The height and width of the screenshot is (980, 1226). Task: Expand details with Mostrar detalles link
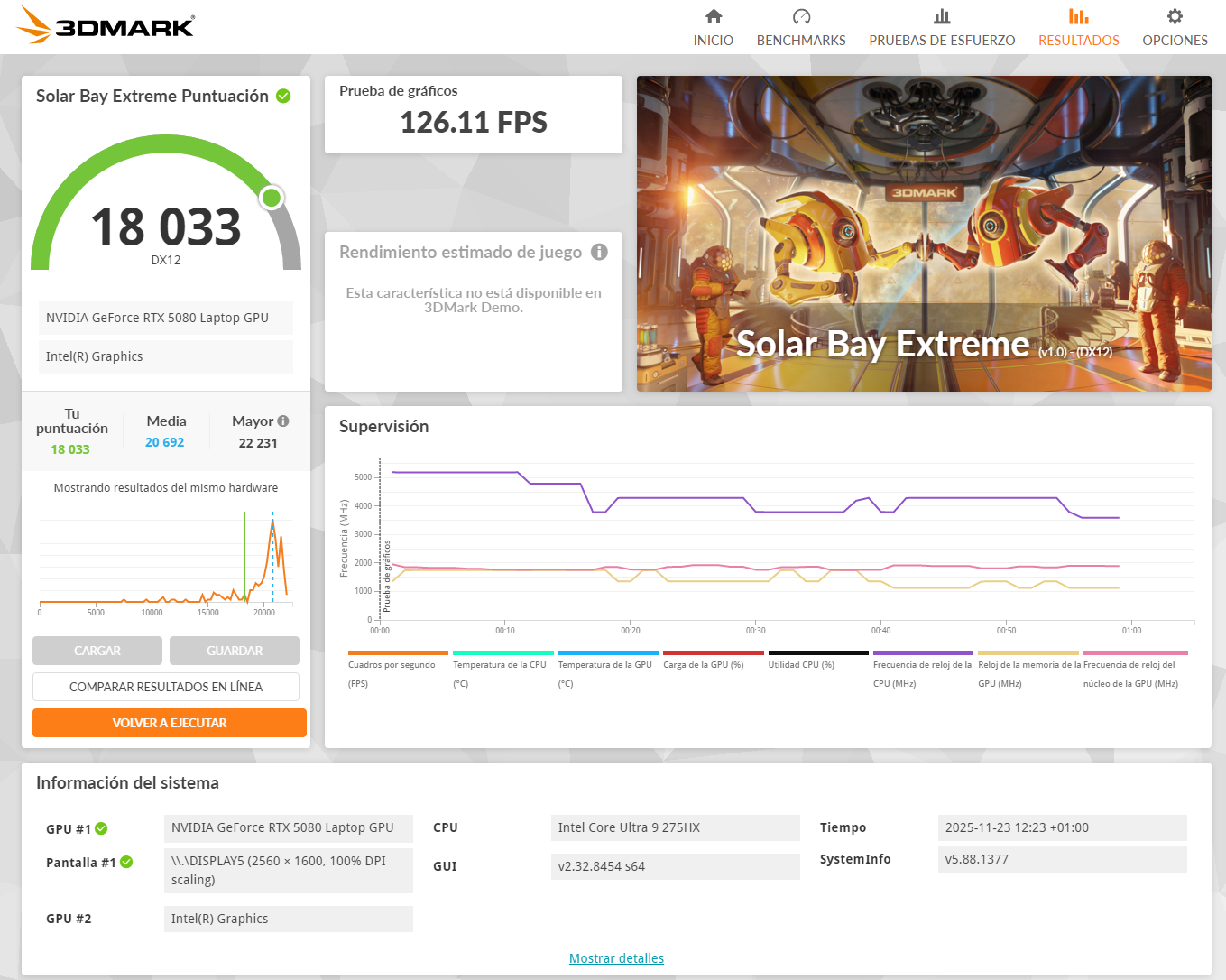(616, 958)
